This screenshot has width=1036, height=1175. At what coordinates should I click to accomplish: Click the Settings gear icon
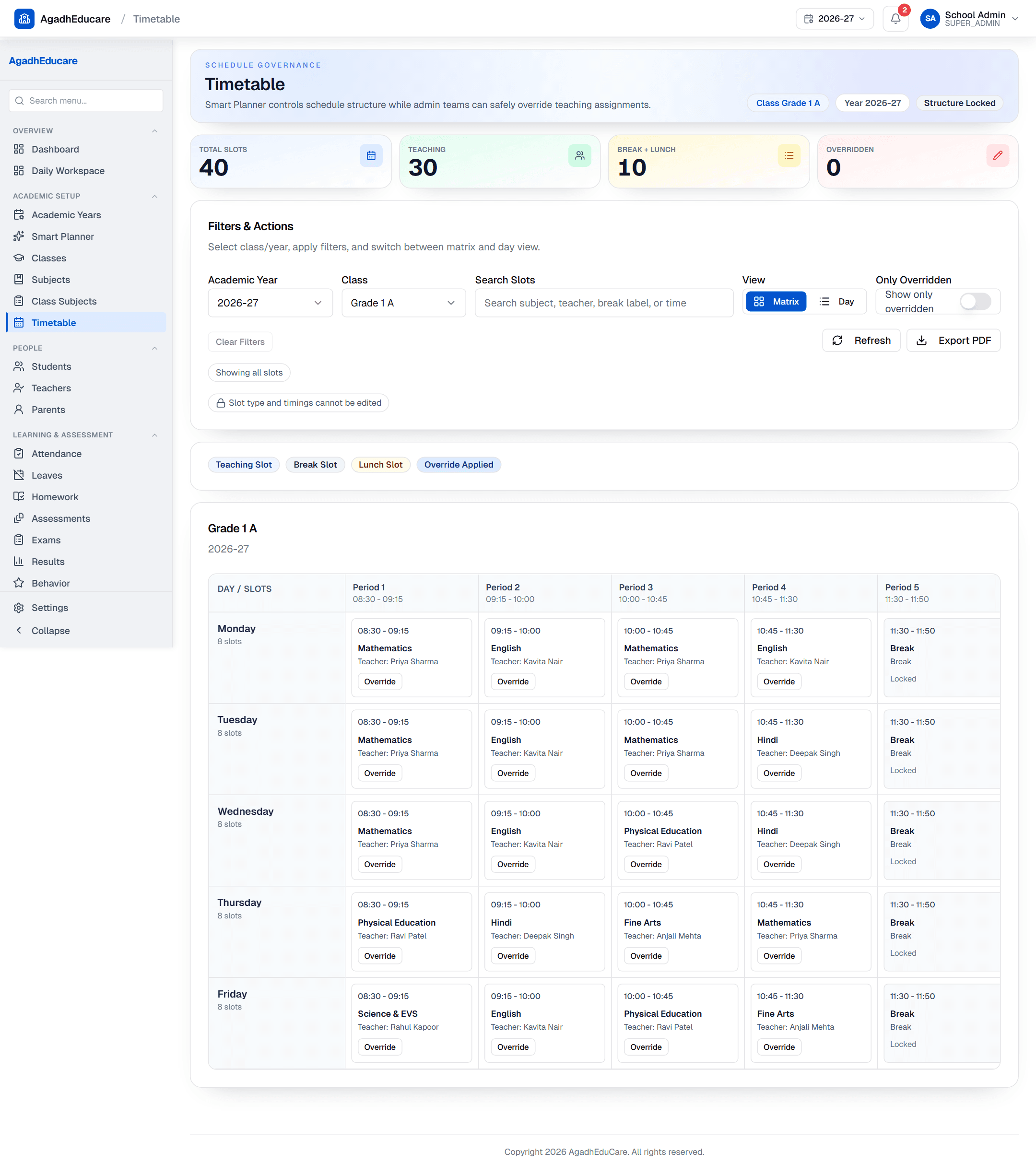point(19,608)
